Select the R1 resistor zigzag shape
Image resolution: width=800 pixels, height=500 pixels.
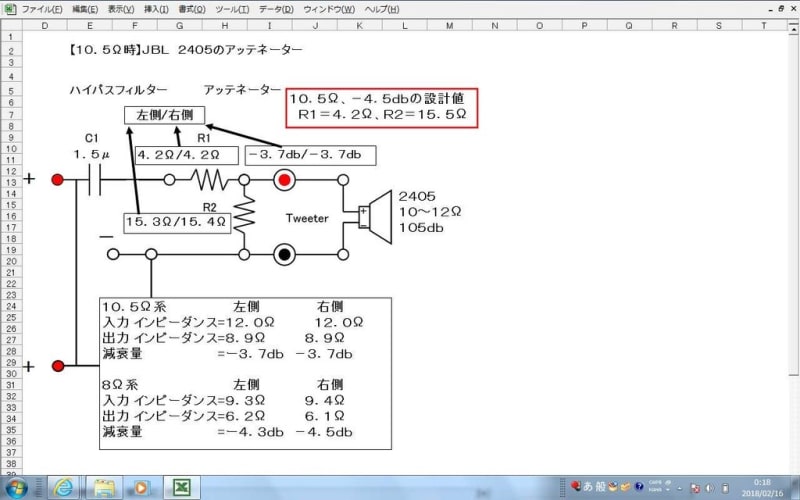pos(210,180)
